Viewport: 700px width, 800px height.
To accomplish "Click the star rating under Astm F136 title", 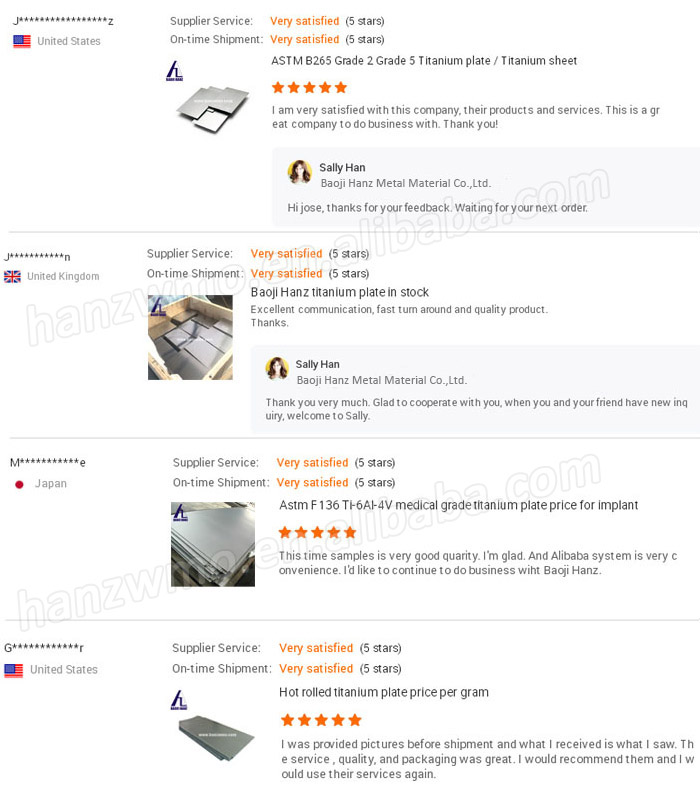I will coord(318,532).
